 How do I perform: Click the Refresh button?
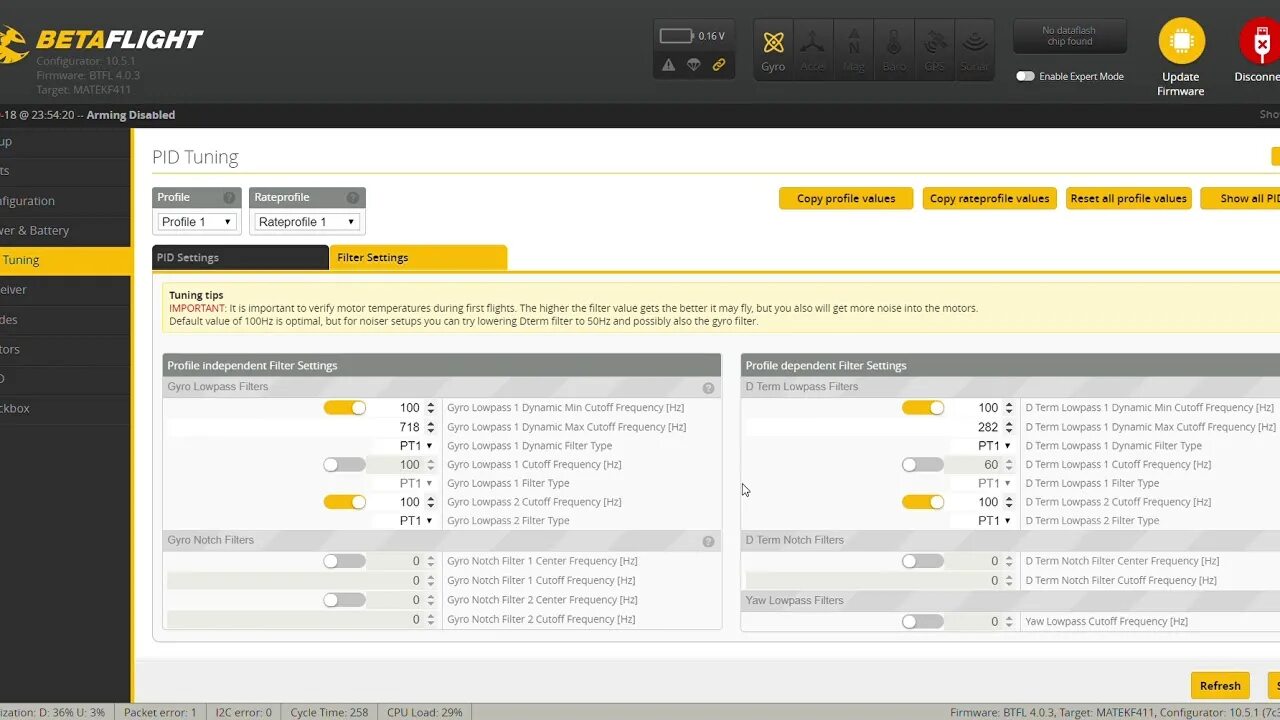[1220, 686]
